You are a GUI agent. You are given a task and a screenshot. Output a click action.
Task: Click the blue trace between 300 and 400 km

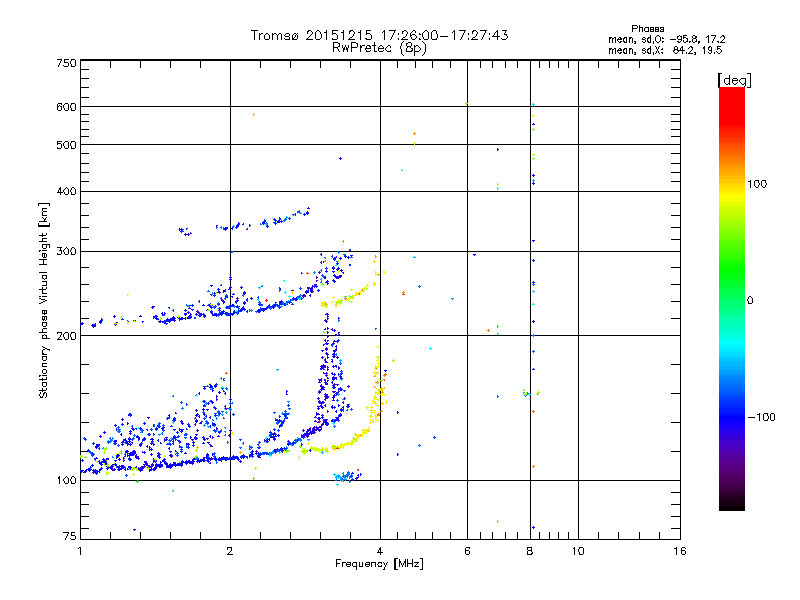pos(245,222)
